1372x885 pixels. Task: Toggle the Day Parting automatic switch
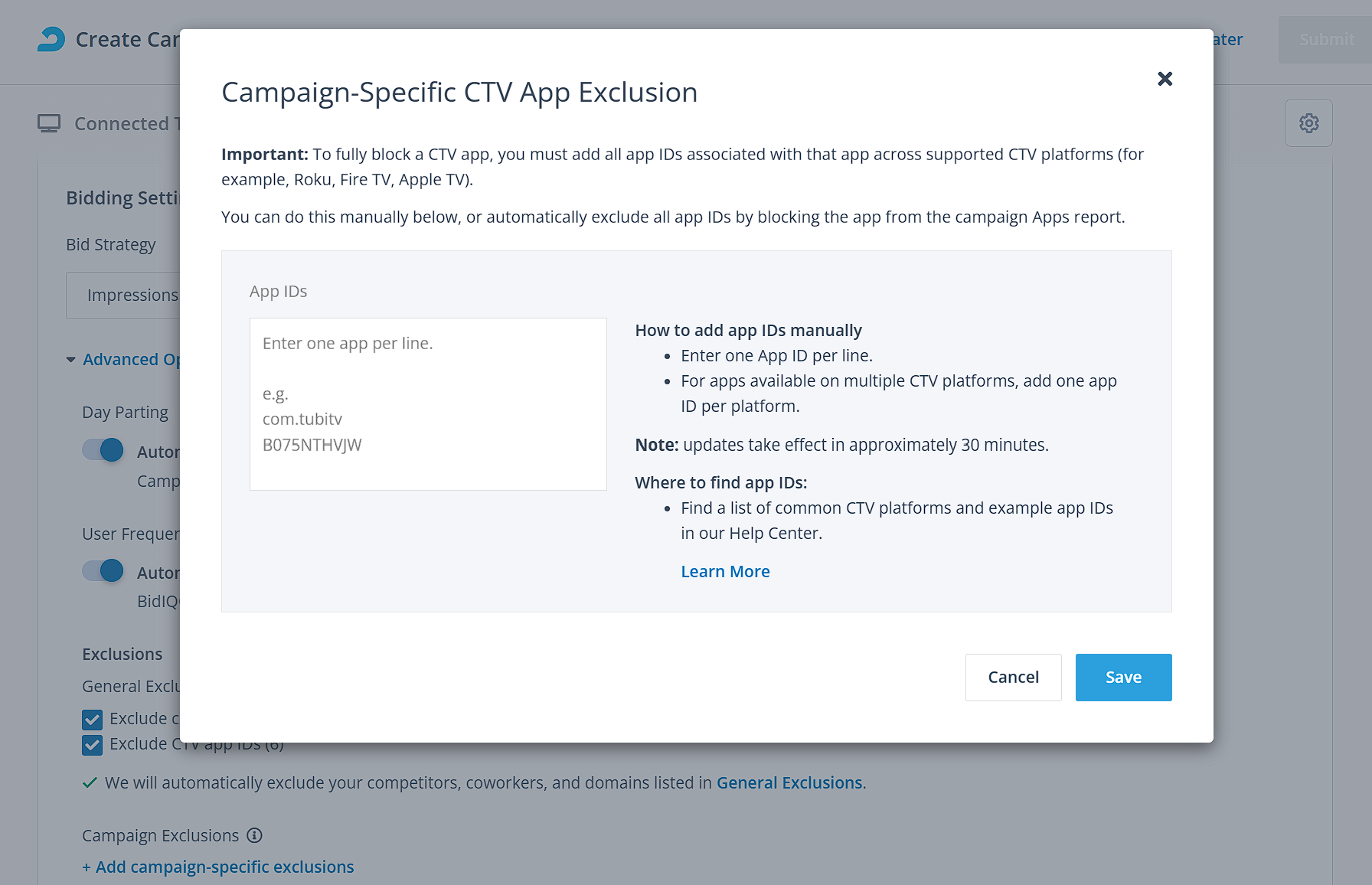(x=103, y=450)
